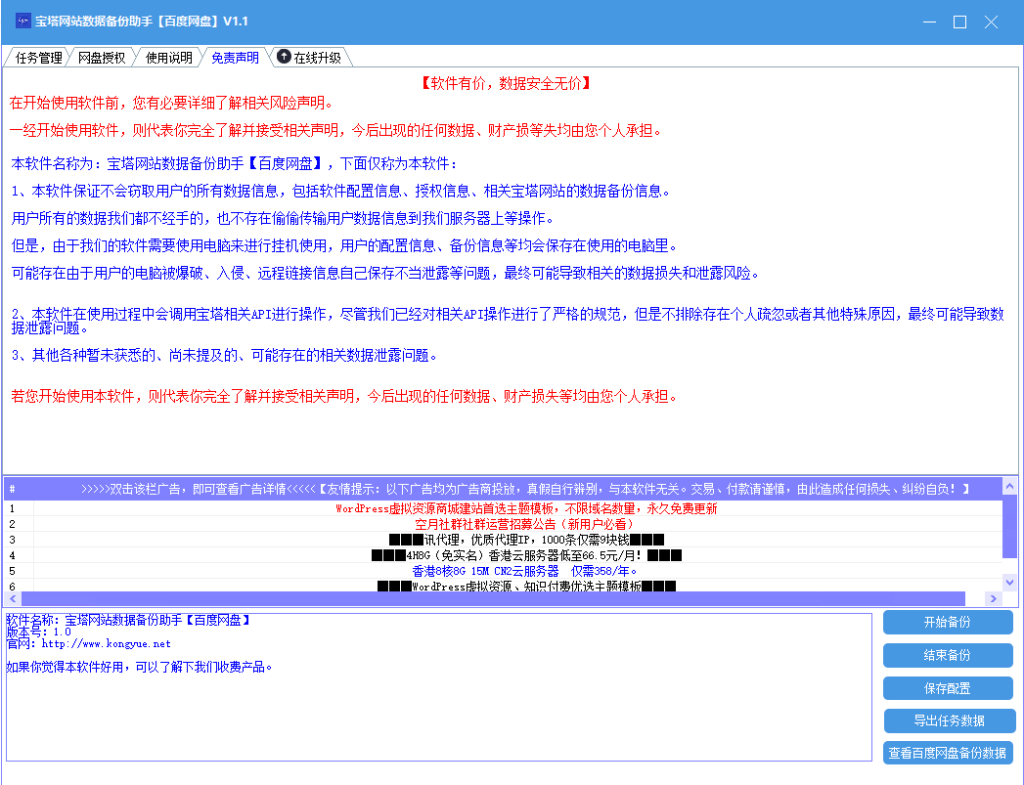Click the log line 如果你觉得本软件好用
Screen dimensions: 1024x785
point(139,667)
